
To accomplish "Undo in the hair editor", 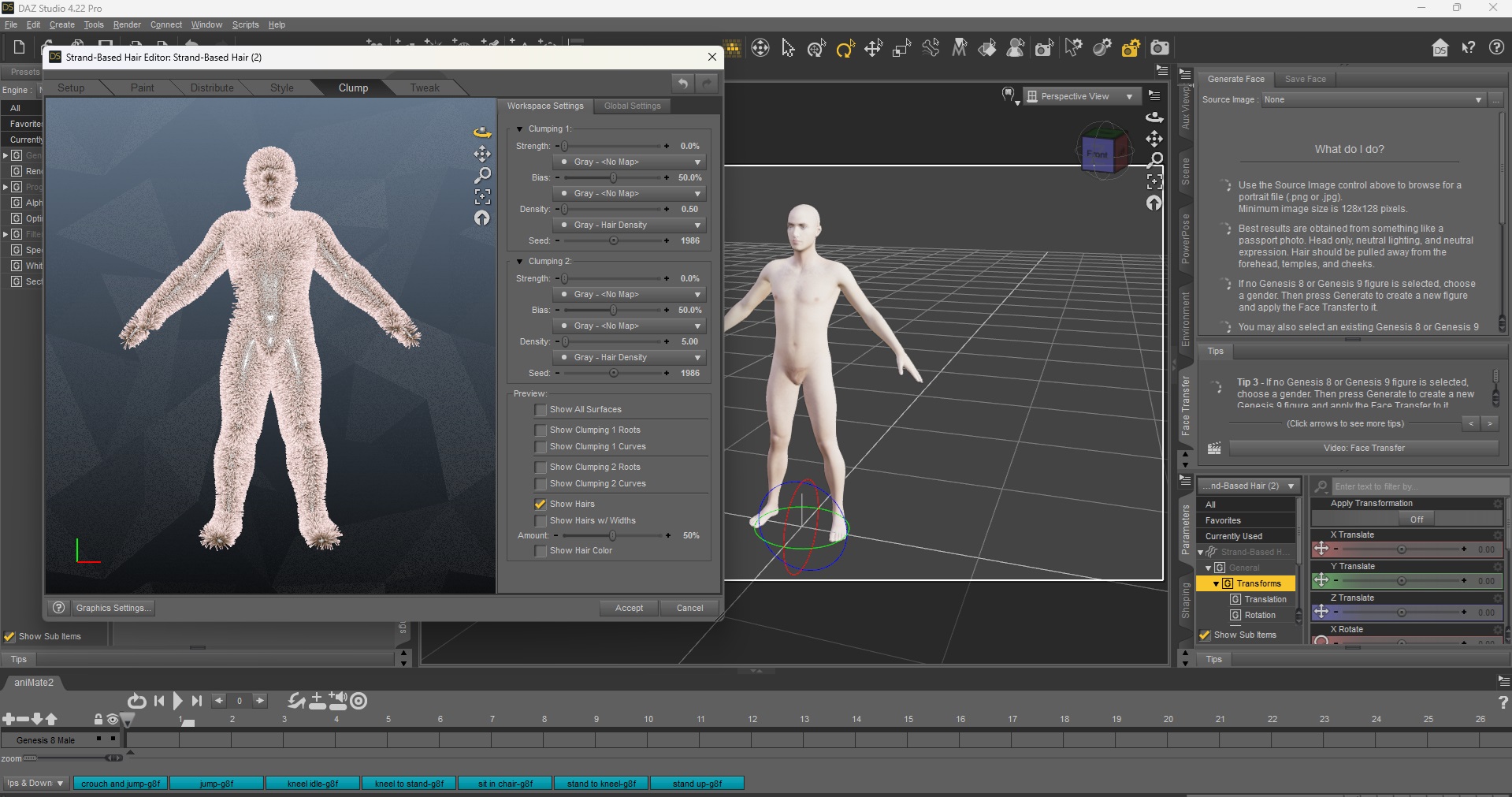I will coord(683,83).
